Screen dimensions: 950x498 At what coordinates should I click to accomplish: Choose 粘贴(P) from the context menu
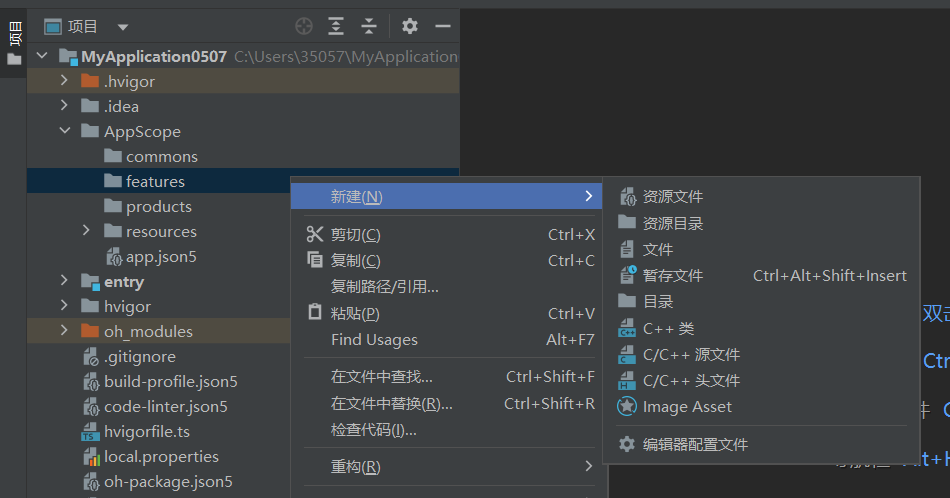pyautogui.click(x=449, y=313)
